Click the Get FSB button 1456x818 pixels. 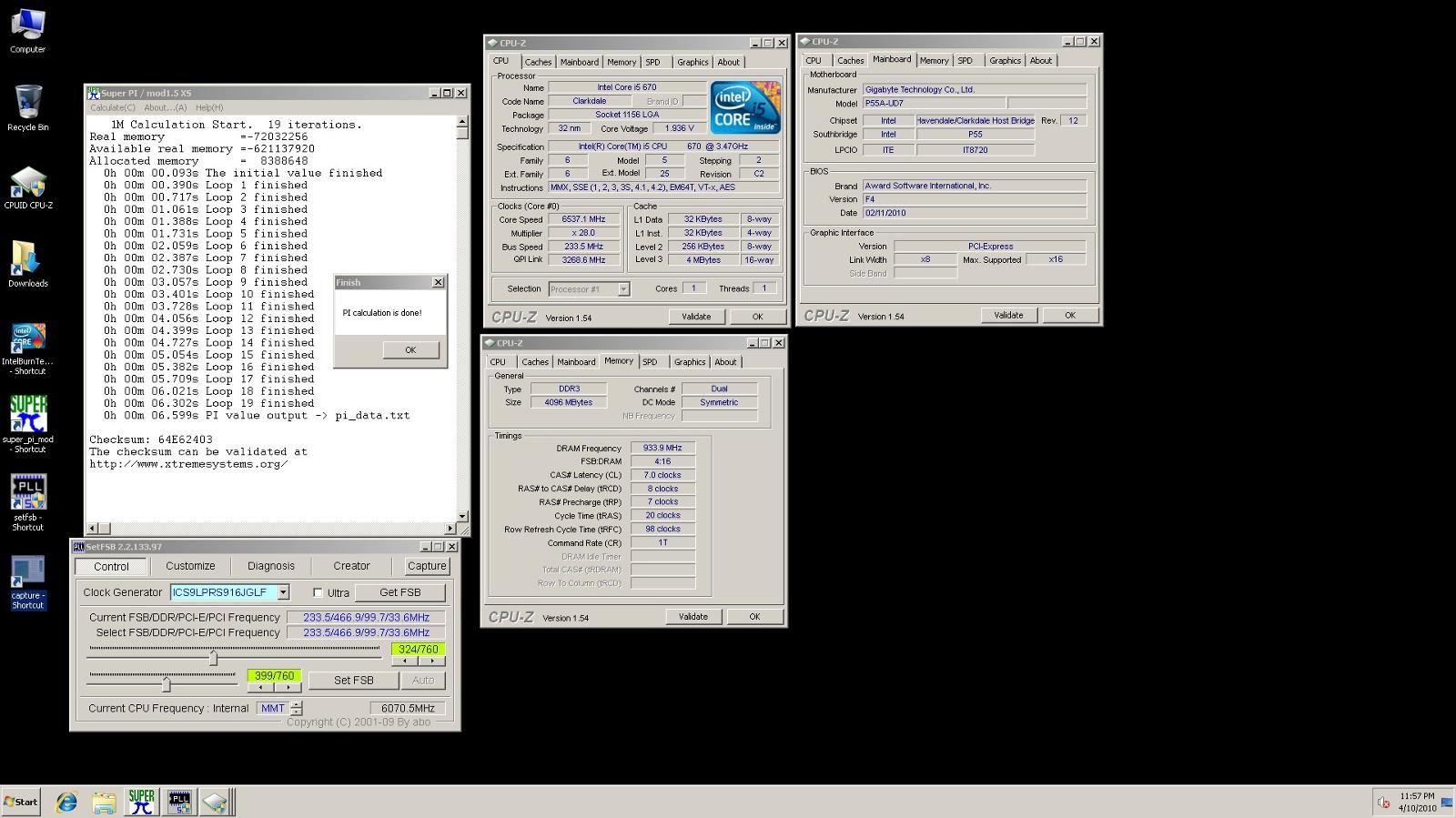400,592
